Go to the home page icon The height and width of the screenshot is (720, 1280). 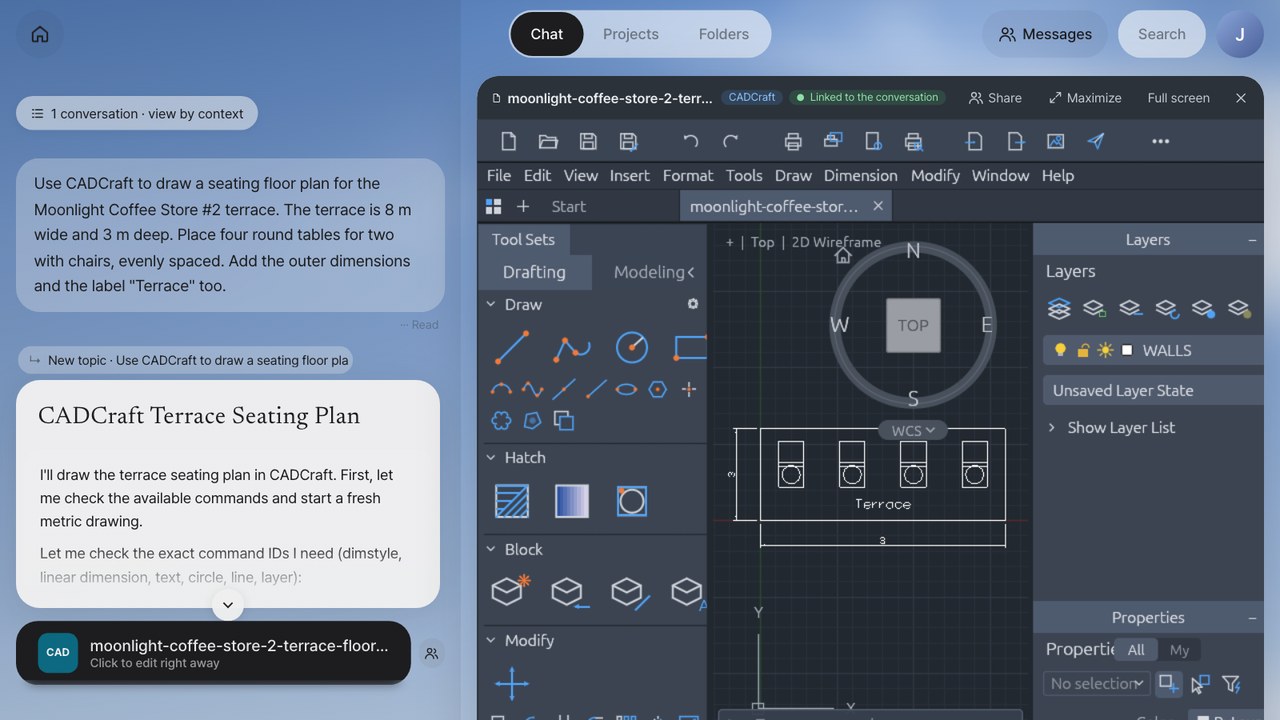point(40,34)
